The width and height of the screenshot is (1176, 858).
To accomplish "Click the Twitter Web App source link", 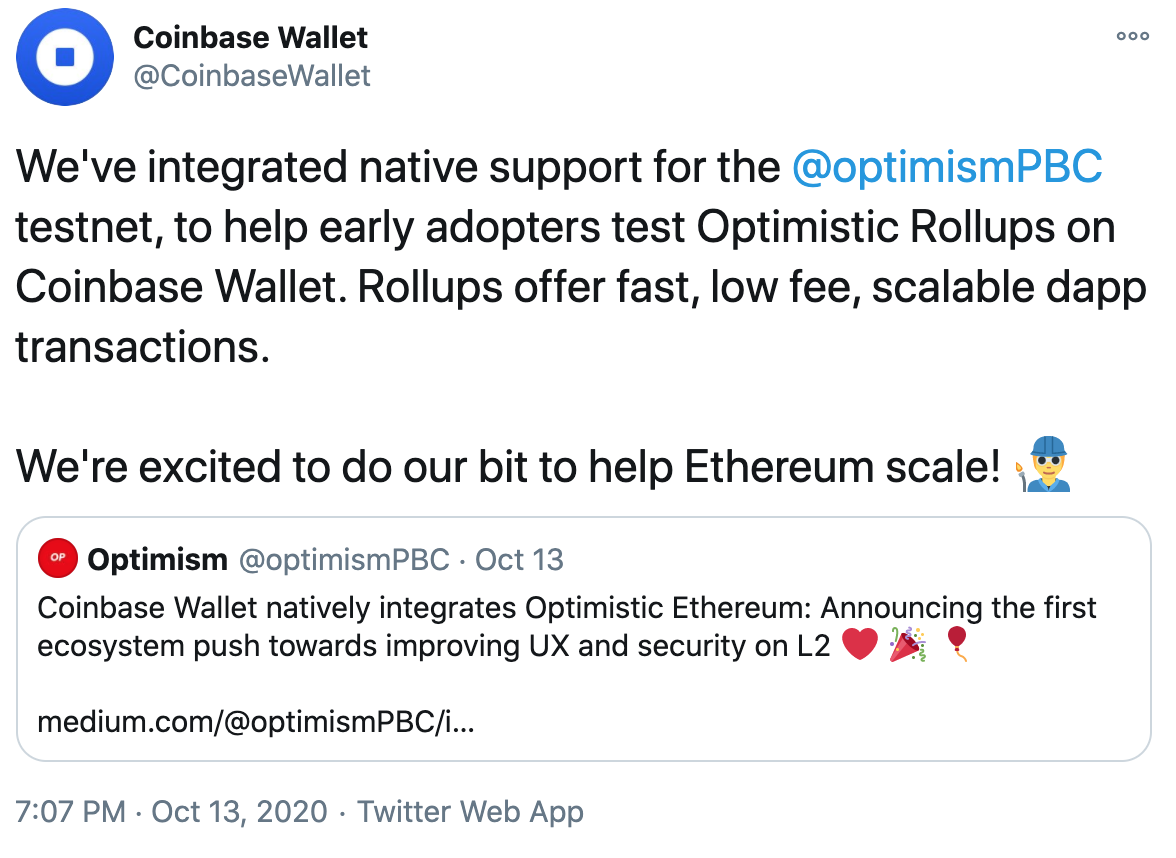I will [470, 811].
